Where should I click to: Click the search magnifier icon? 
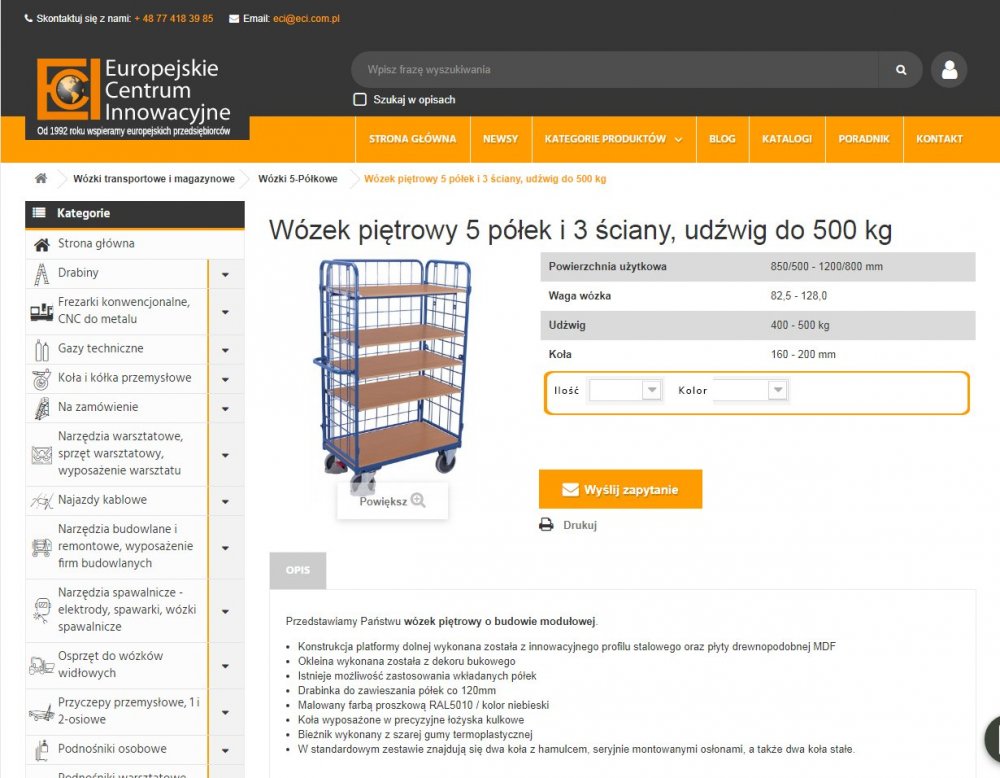pos(901,70)
